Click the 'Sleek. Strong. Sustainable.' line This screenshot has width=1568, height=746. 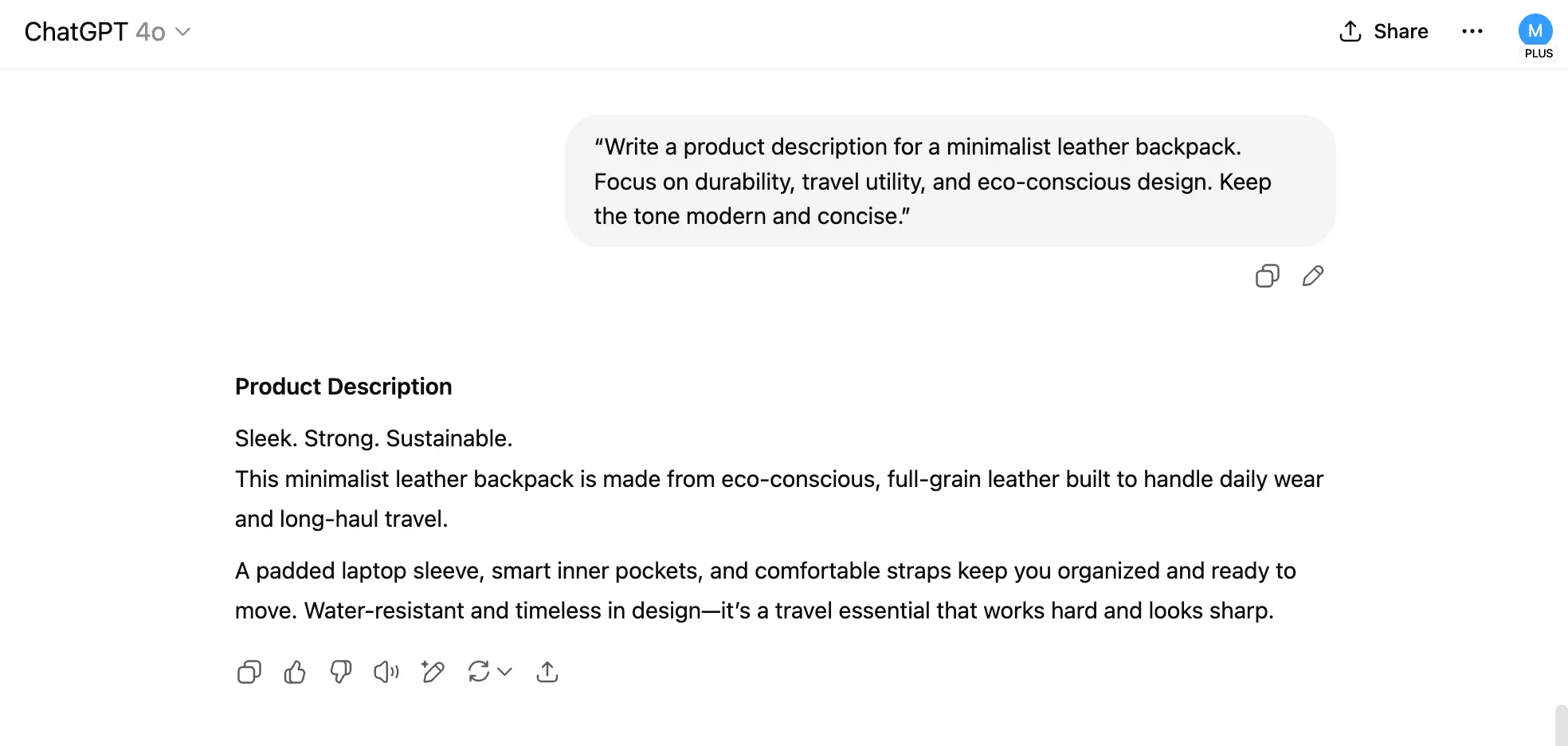[374, 438]
